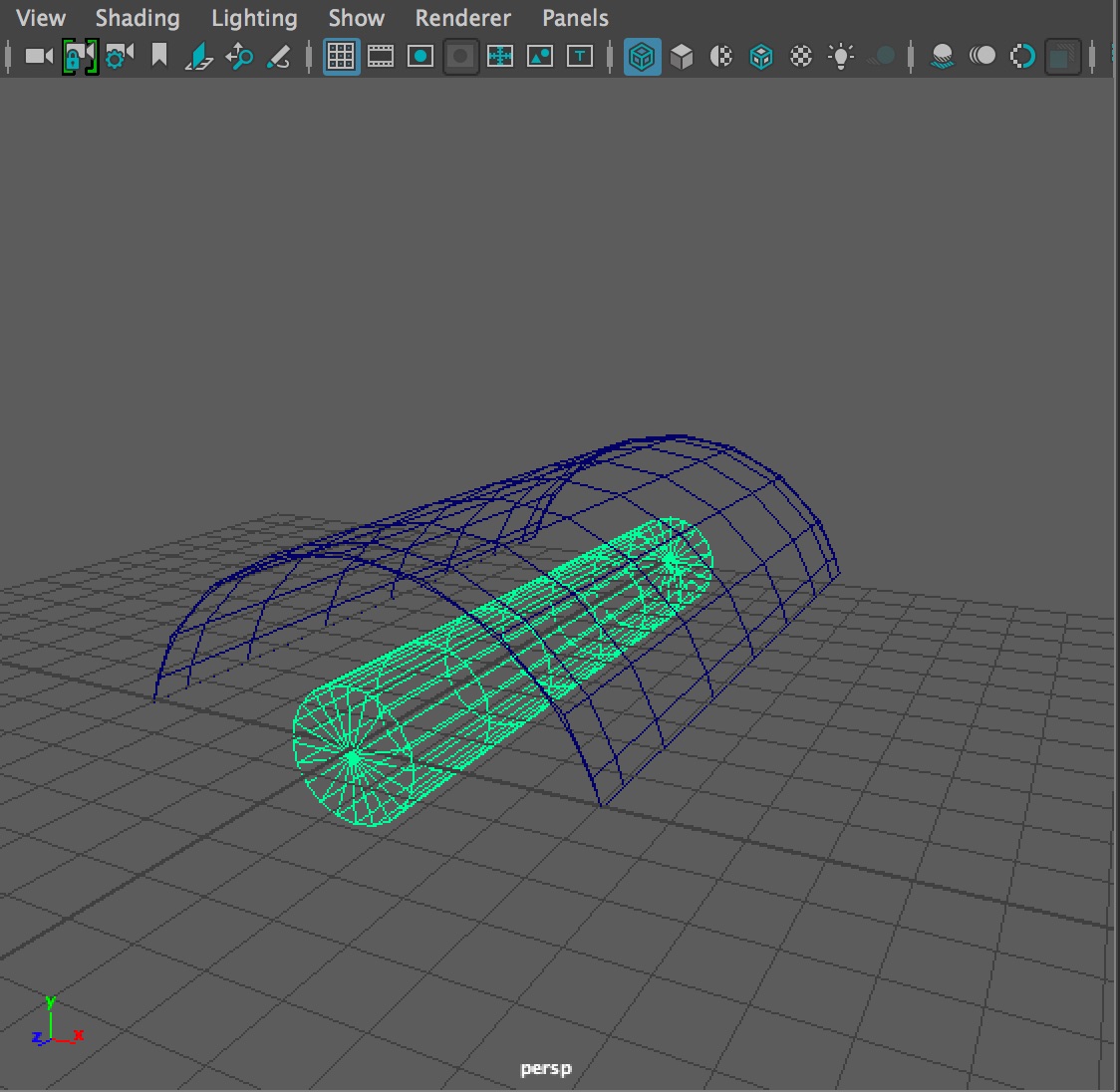Toggle the Depth of Field icon

1062,57
